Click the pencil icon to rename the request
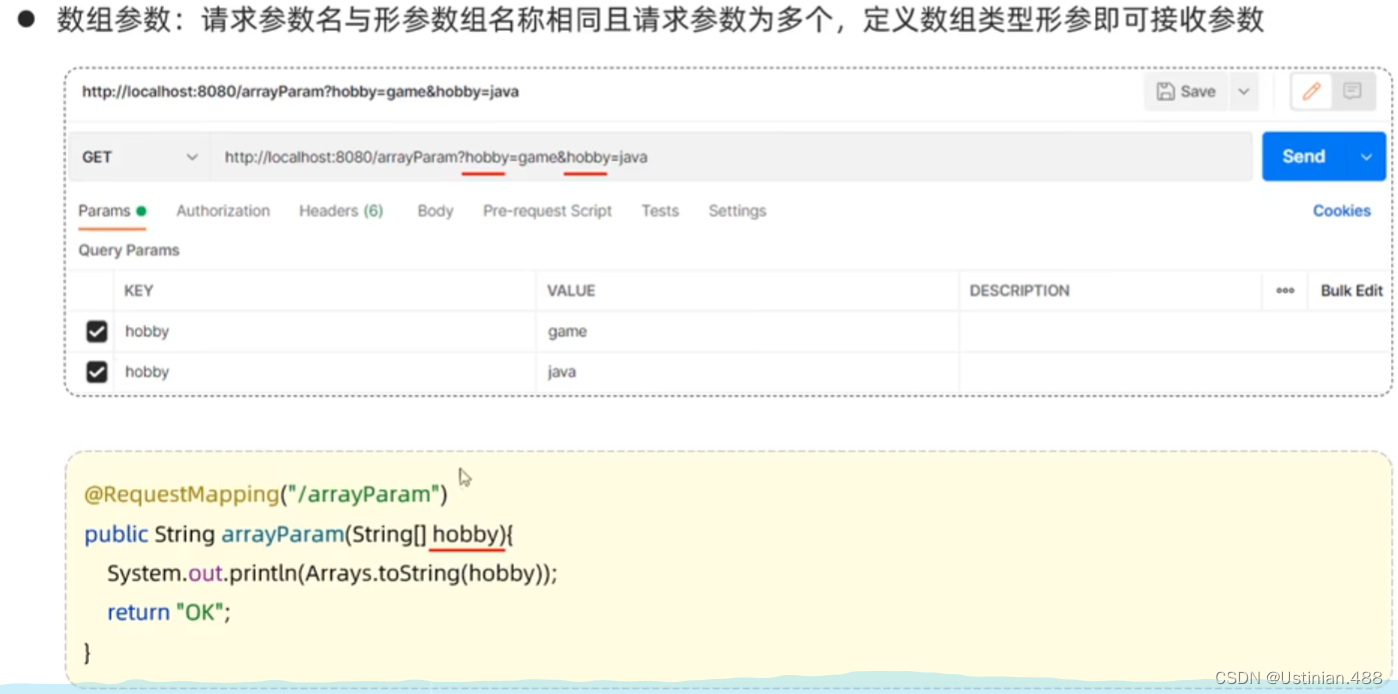The image size is (1398, 694). [1311, 91]
